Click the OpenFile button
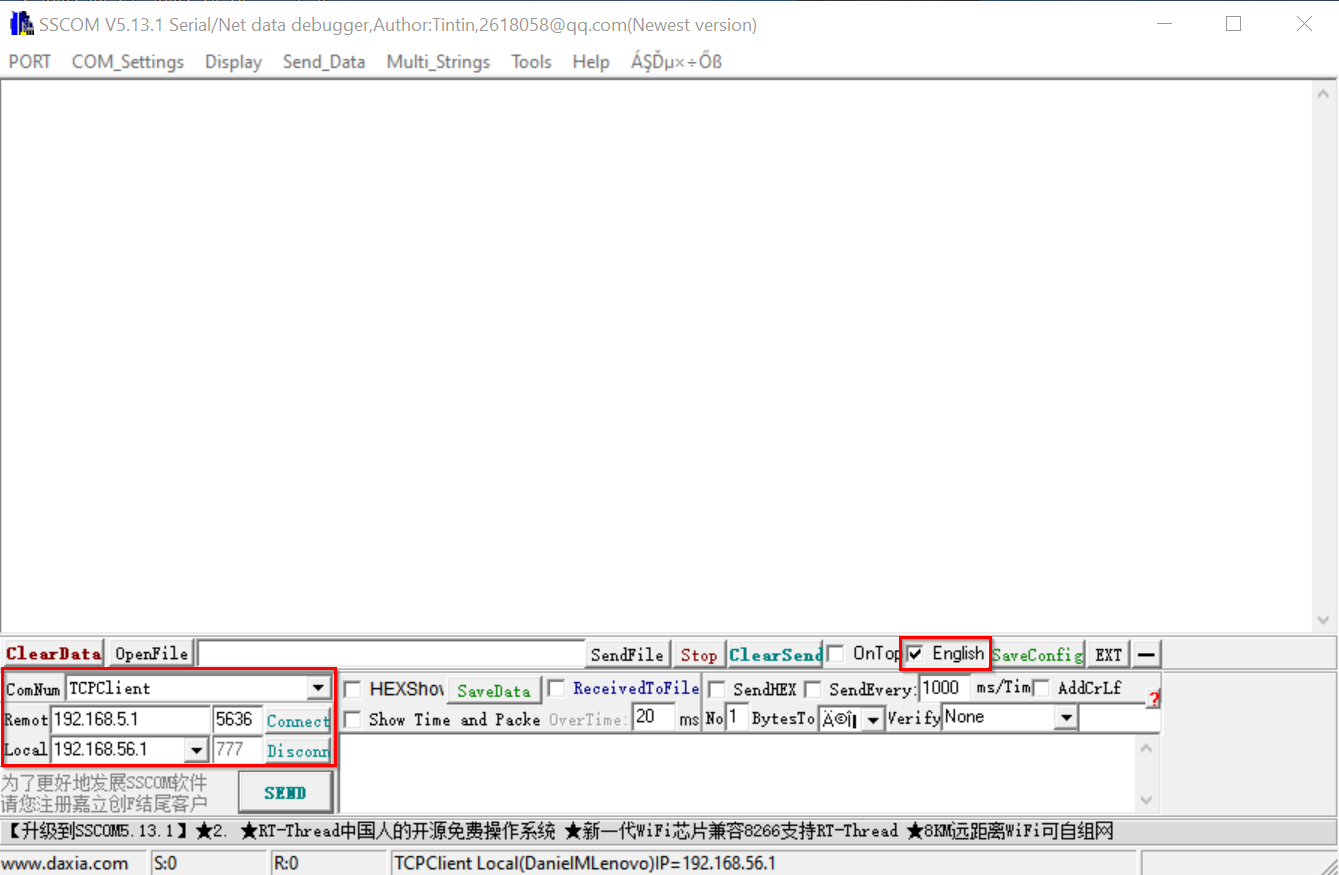 151,654
